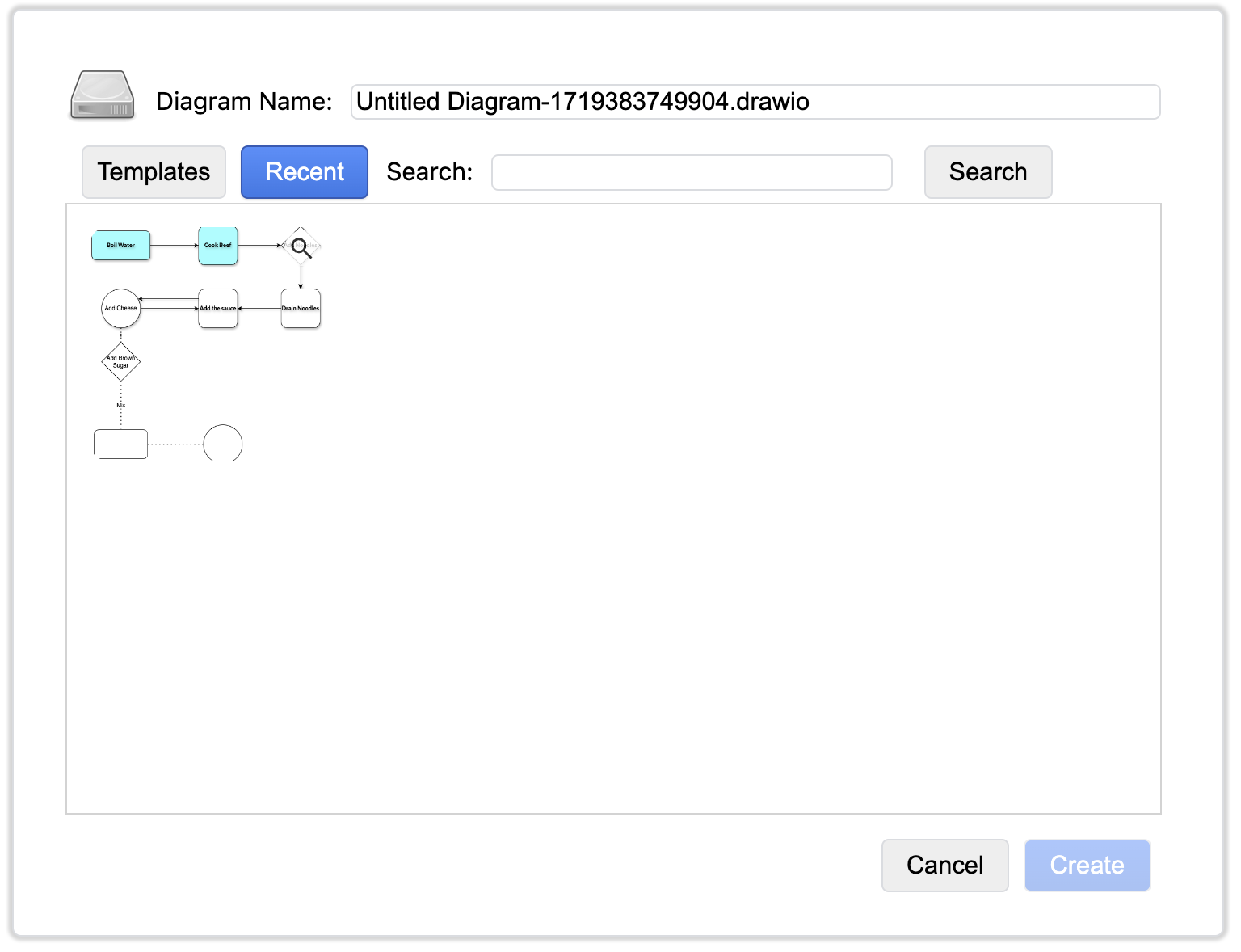Switch to the Recent tab
The height and width of the screenshot is (952, 1241).
[x=304, y=171]
